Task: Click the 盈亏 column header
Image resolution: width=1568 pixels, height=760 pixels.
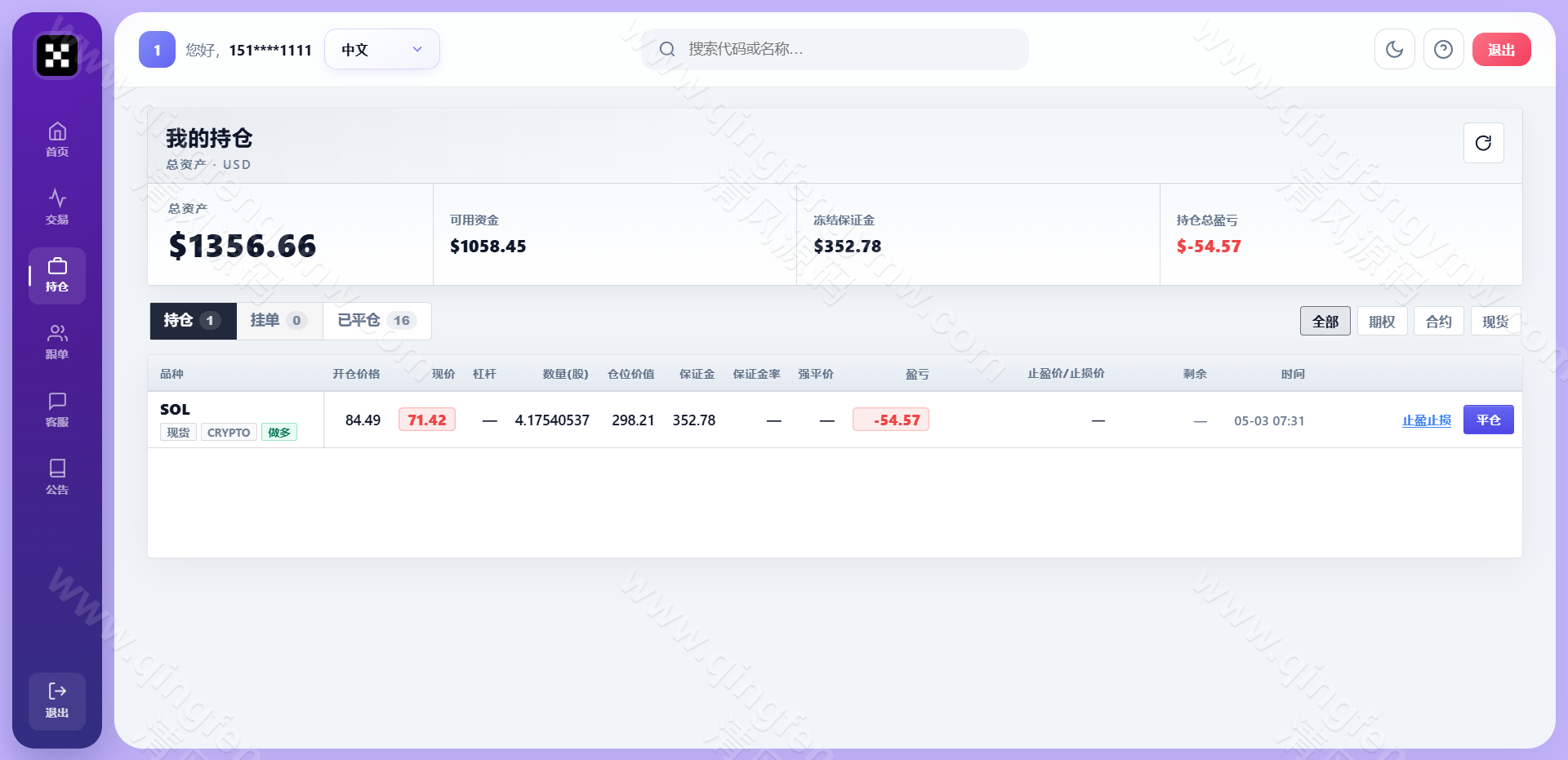Action: (x=917, y=374)
